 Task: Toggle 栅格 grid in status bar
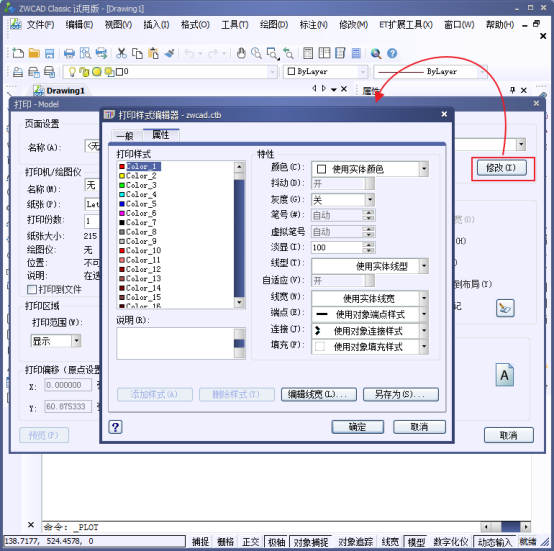click(225, 541)
